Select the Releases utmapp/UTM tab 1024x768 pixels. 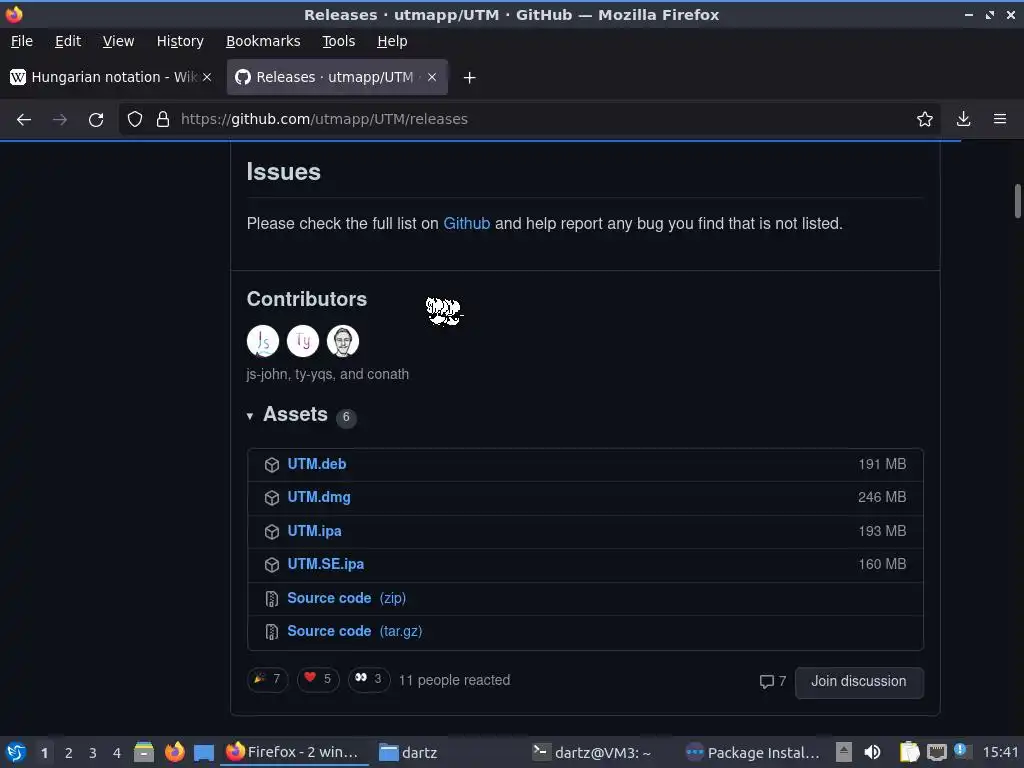click(x=336, y=77)
